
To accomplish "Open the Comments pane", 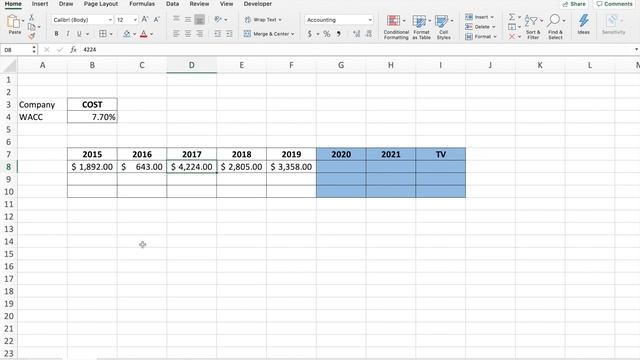I will 614,4.
